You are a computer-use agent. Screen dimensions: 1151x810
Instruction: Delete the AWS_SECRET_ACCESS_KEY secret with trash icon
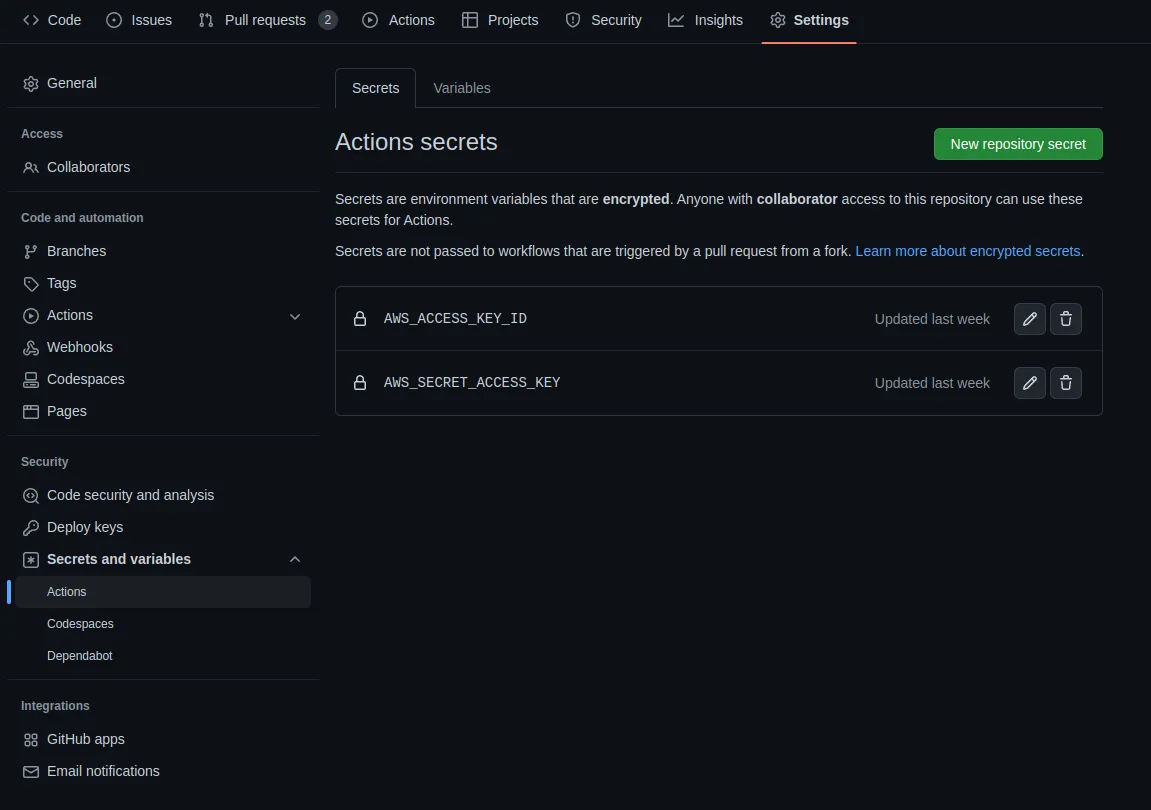[1066, 383]
